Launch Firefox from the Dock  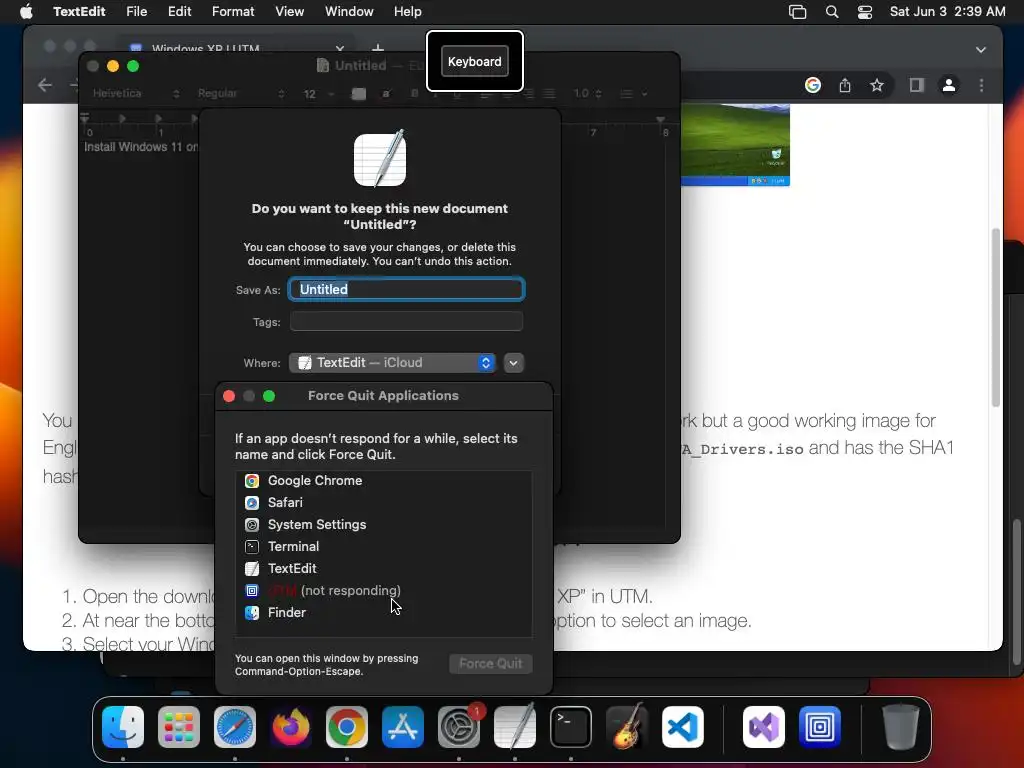(291, 727)
